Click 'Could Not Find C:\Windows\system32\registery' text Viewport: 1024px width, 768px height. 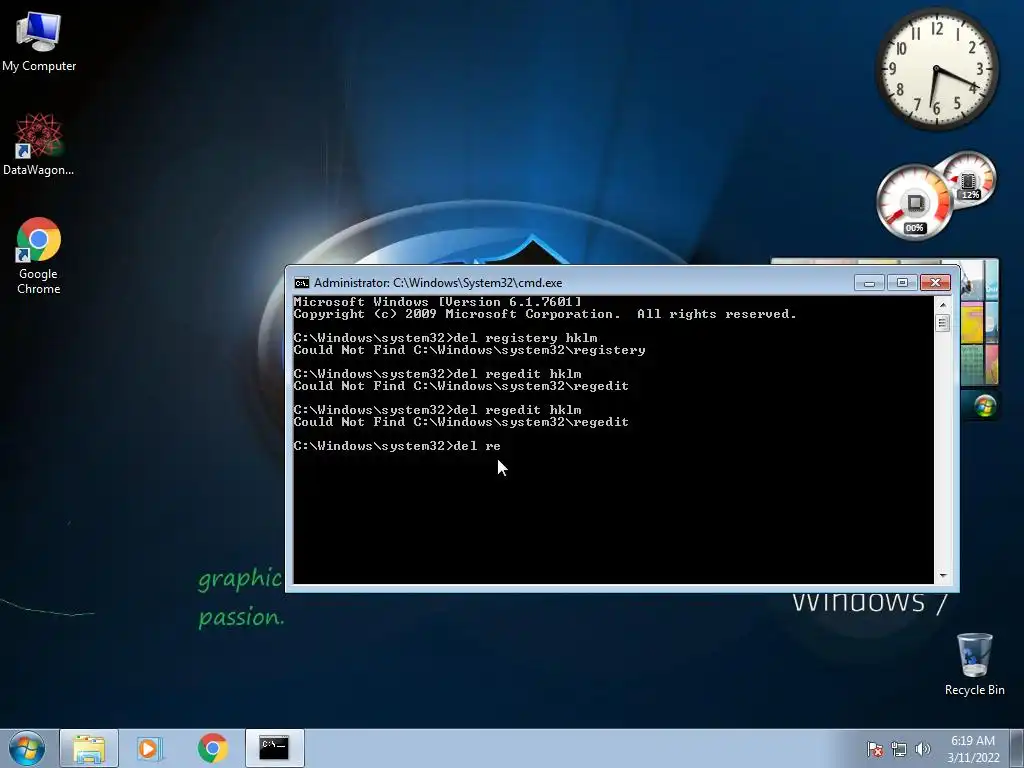pos(470,350)
